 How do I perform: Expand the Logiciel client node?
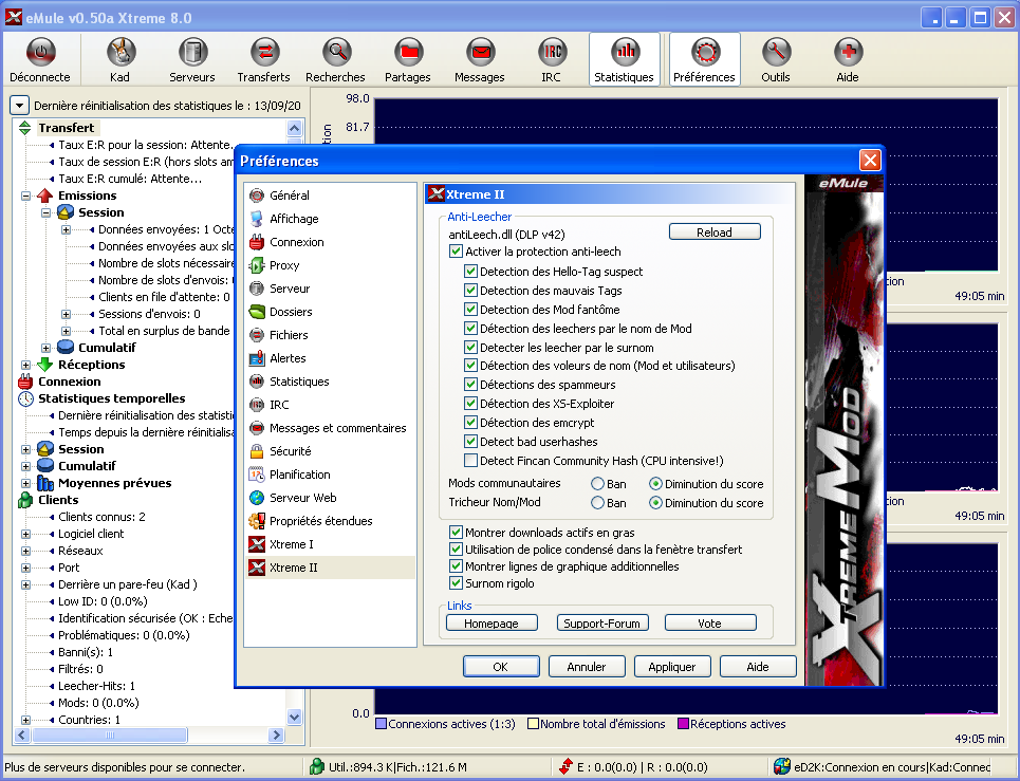tap(26, 534)
